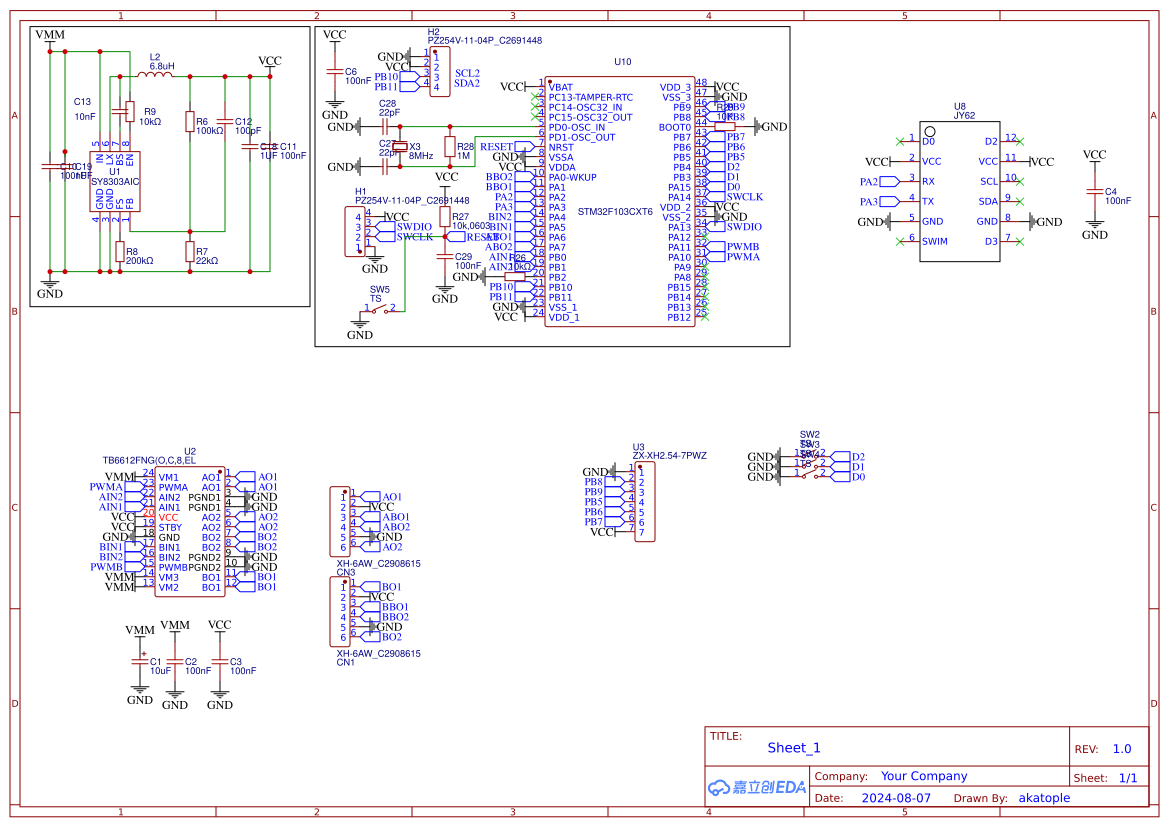
Task: Click the C12 100pF capacitor
Action: [x=225, y=121]
